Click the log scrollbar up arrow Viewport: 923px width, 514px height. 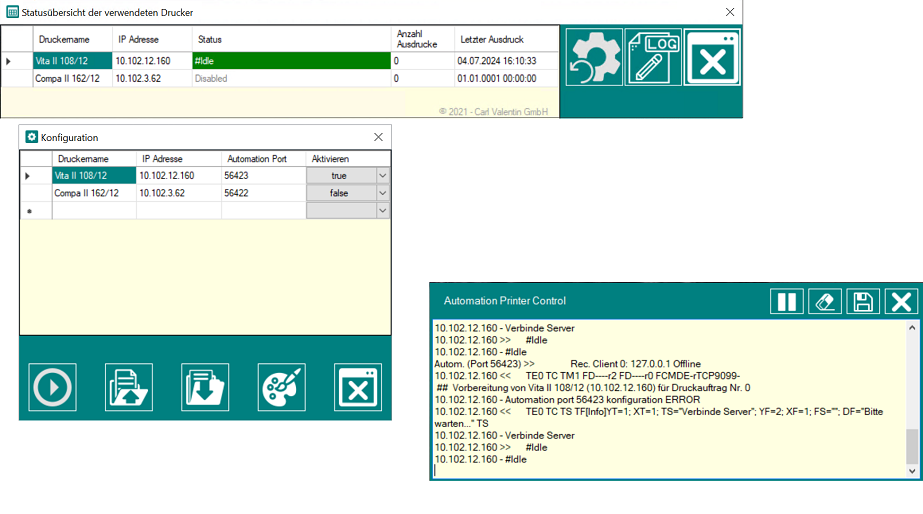(911, 328)
